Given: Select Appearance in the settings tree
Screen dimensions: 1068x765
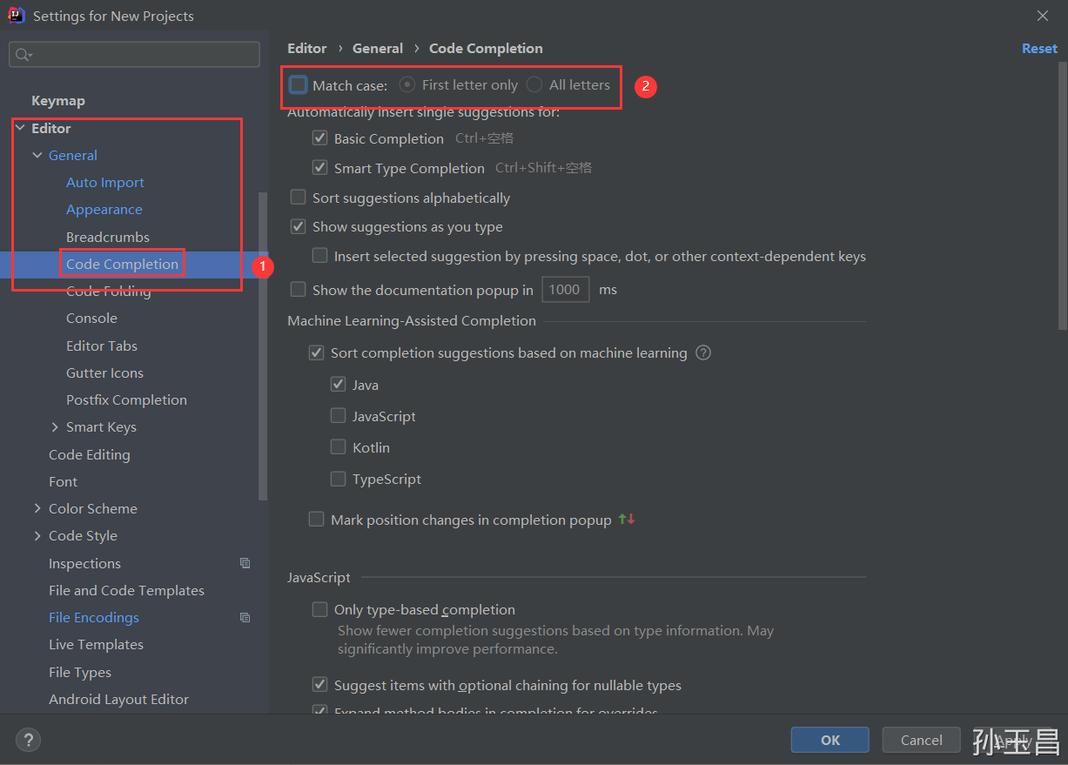Looking at the screenshot, I should click(104, 209).
